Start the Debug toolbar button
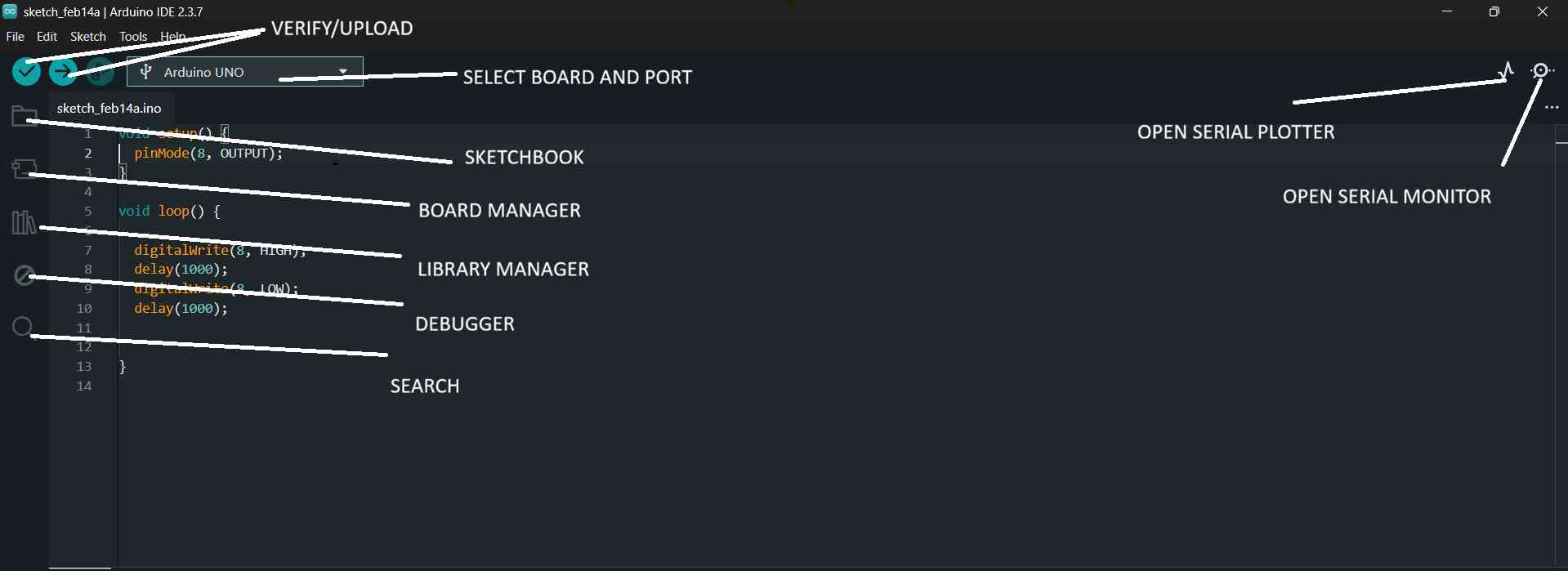1568x571 pixels. pyautogui.click(x=101, y=72)
